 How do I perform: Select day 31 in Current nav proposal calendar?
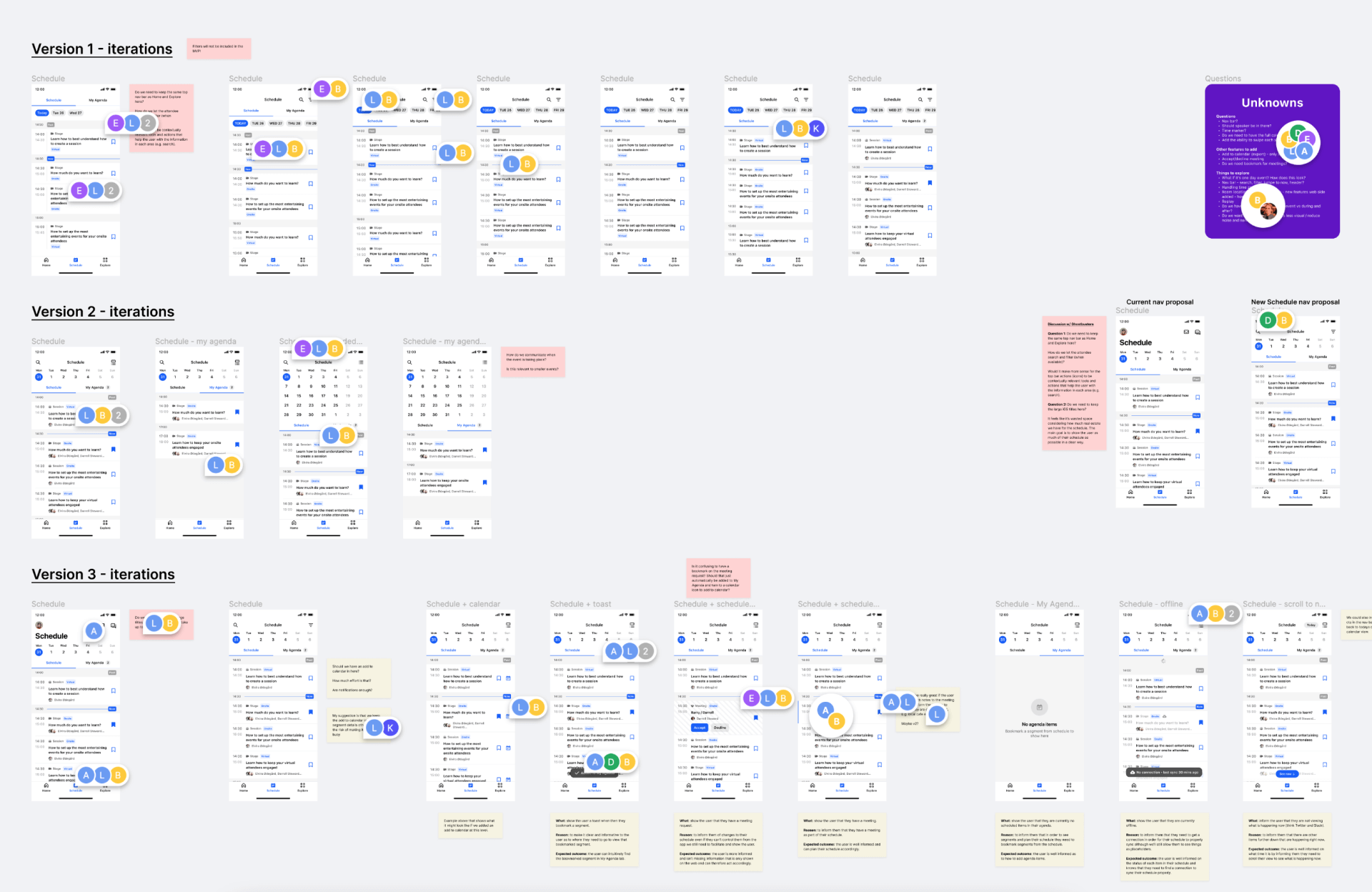[x=1123, y=359]
